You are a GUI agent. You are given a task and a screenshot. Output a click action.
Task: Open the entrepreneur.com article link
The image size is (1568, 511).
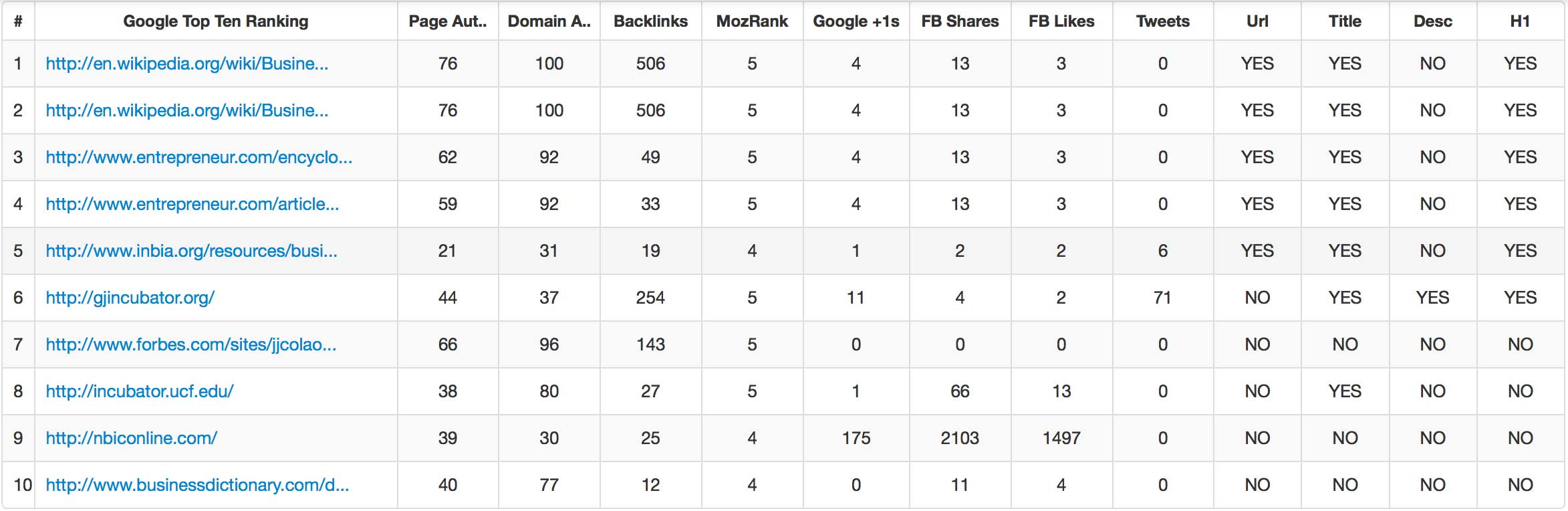point(192,204)
